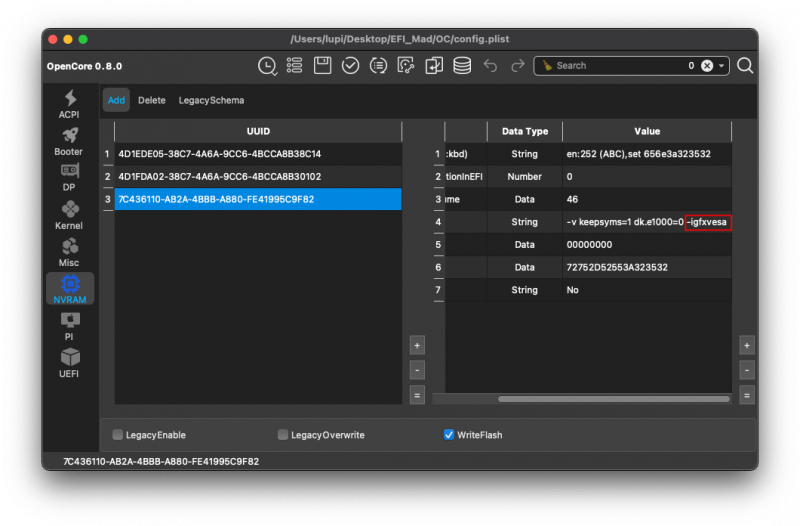
Task: Enable the LegacyEnable checkbox
Action: [118, 435]
